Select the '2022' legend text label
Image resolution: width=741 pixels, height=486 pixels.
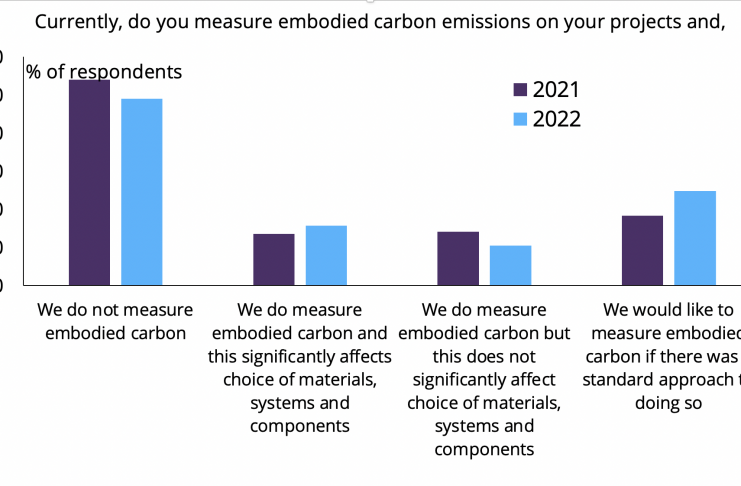[556, 119]
